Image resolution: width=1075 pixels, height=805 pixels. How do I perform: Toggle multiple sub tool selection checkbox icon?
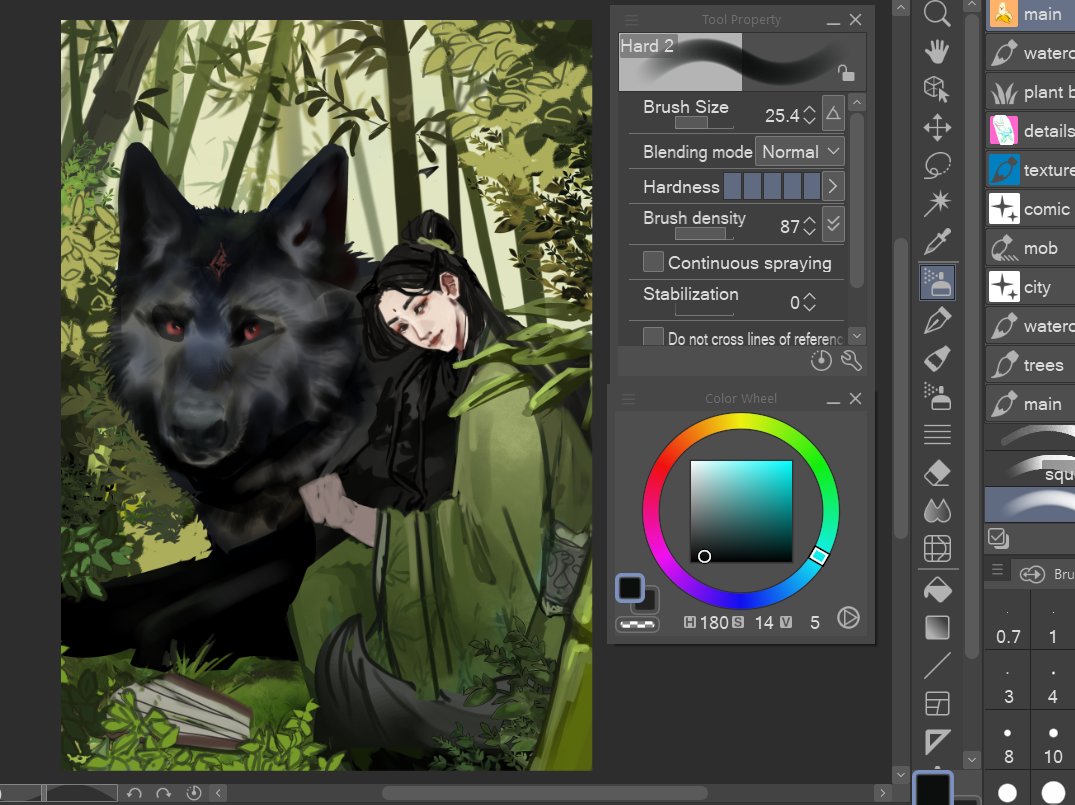pos(998,538)
